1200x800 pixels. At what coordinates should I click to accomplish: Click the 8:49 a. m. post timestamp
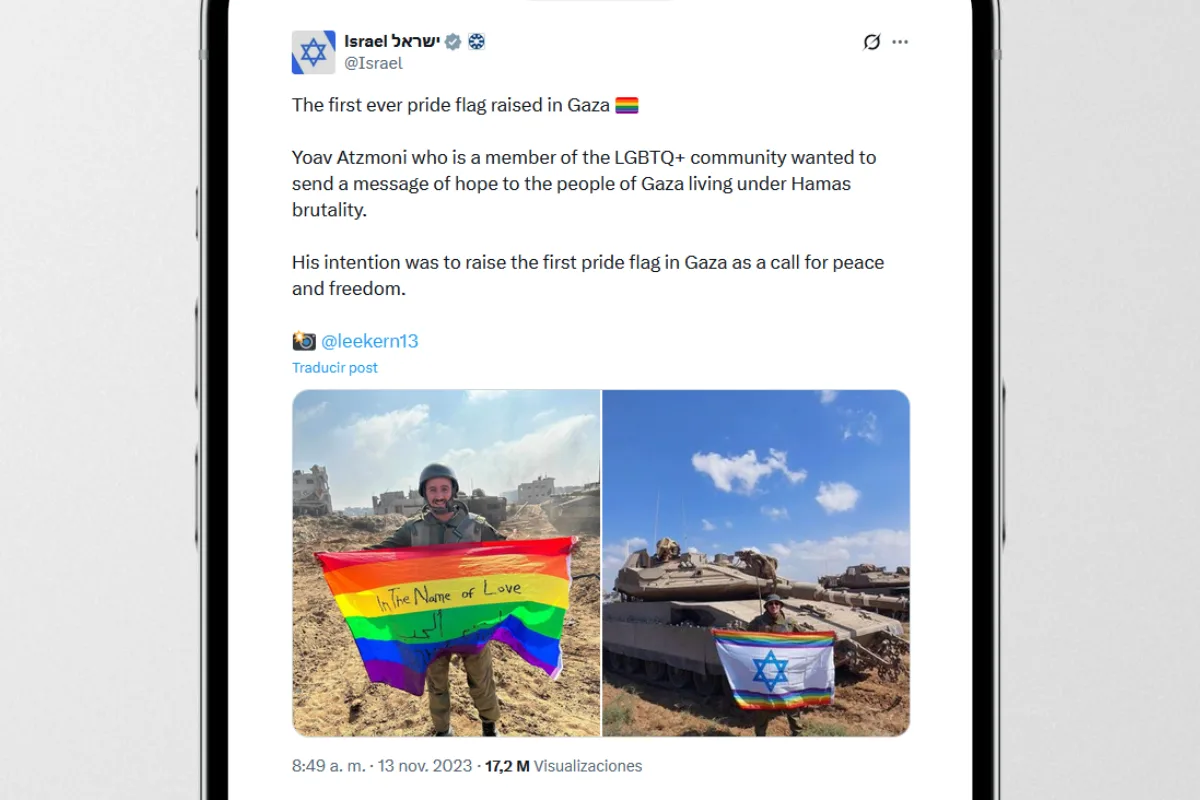tap(327, 766)
